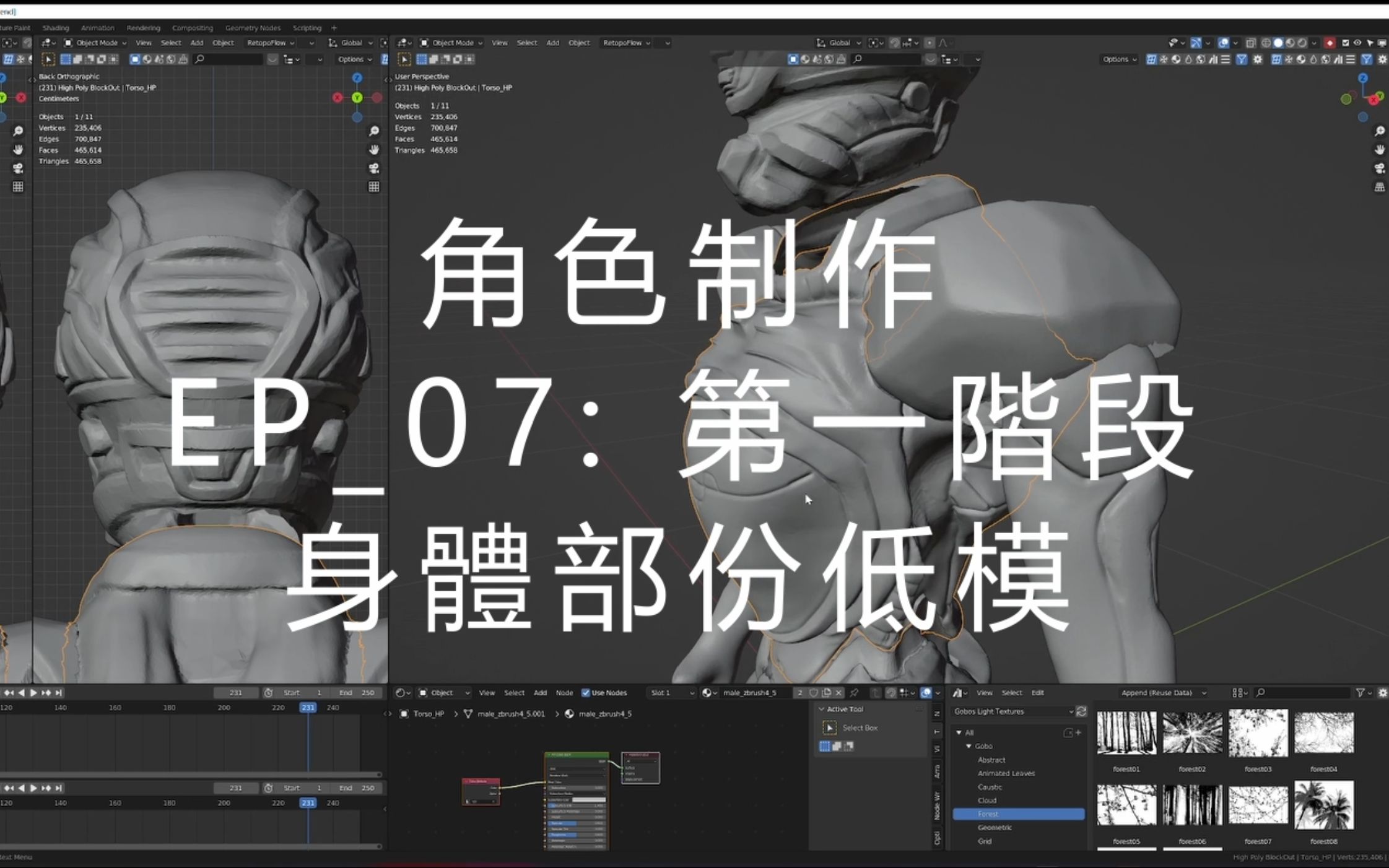Switch the right viewport to Rendered shading
This screenshot has height=868, width=1389.
[1302, 43]
